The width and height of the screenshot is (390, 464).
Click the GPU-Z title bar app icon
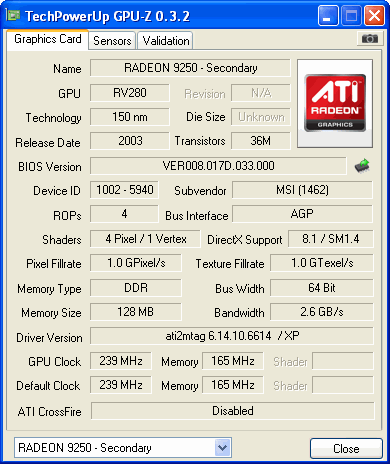point(14,15)
